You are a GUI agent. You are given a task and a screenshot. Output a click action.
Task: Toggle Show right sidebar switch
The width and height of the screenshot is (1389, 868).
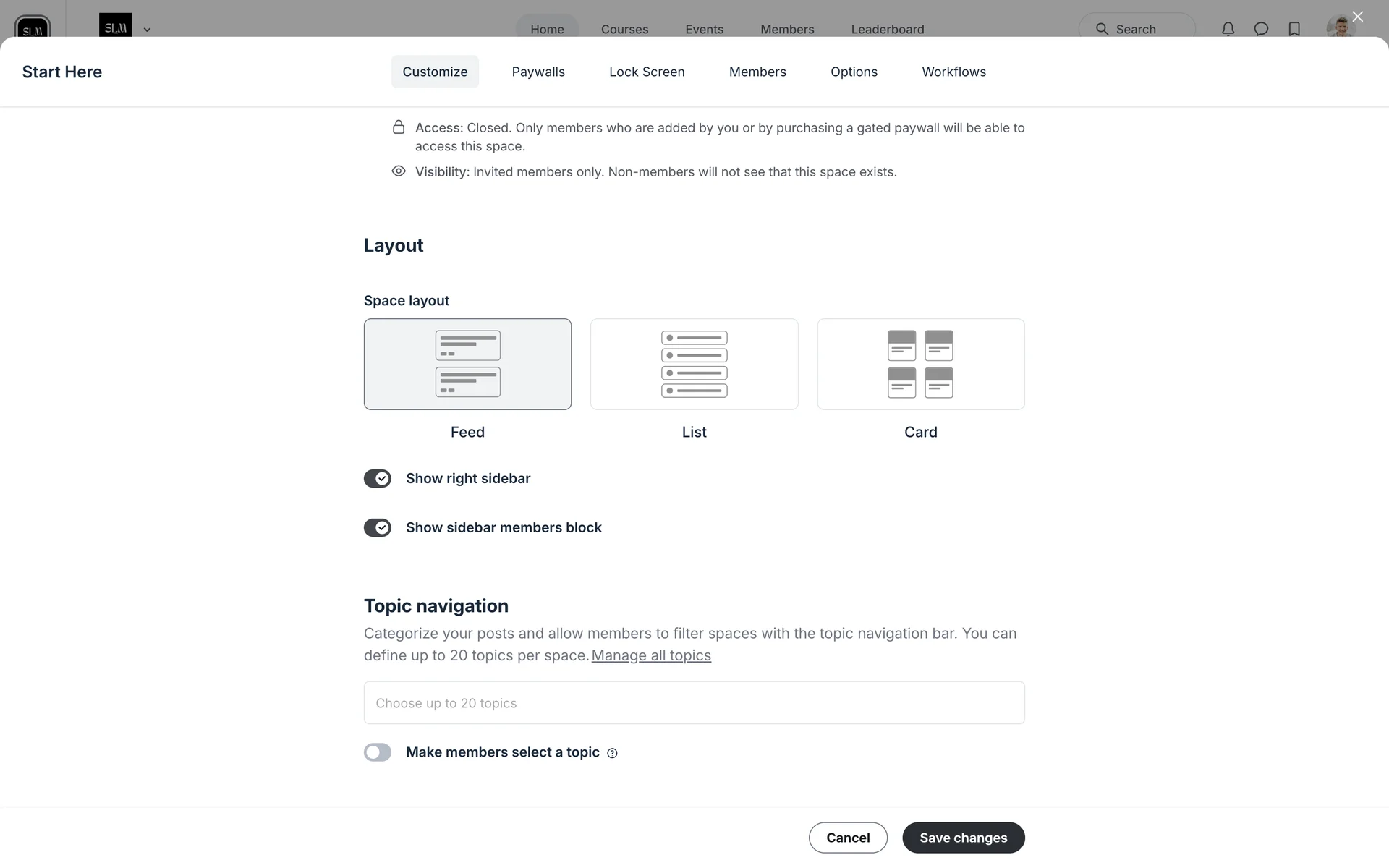click(378, 479)
